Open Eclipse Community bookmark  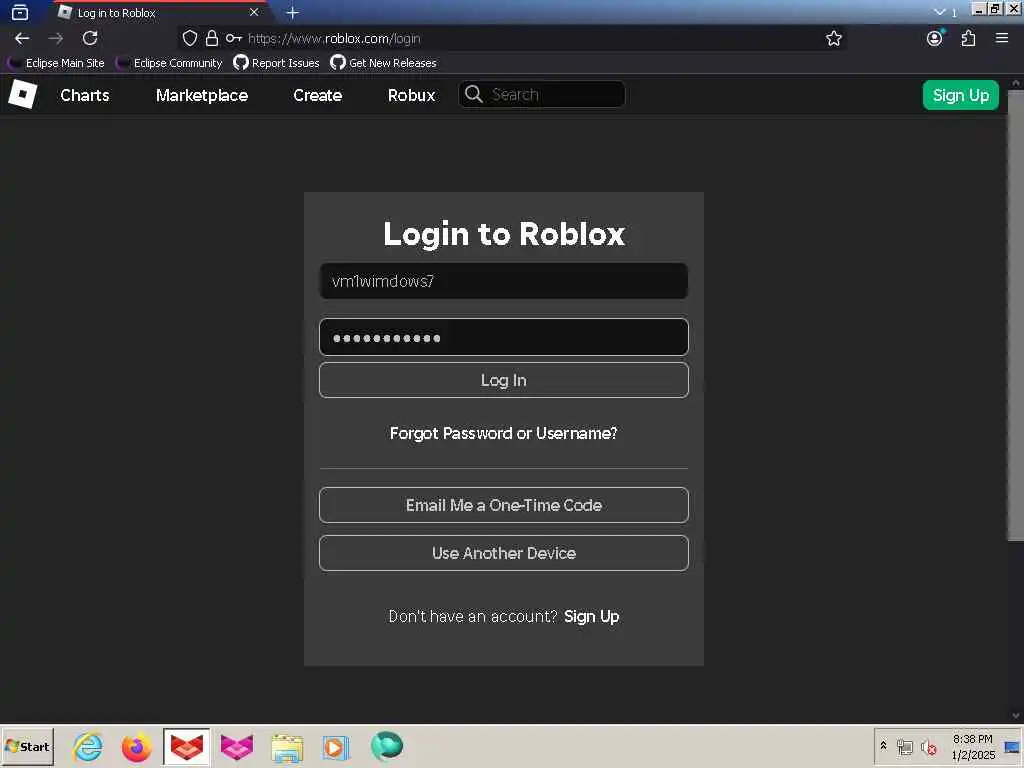(169, 63)
